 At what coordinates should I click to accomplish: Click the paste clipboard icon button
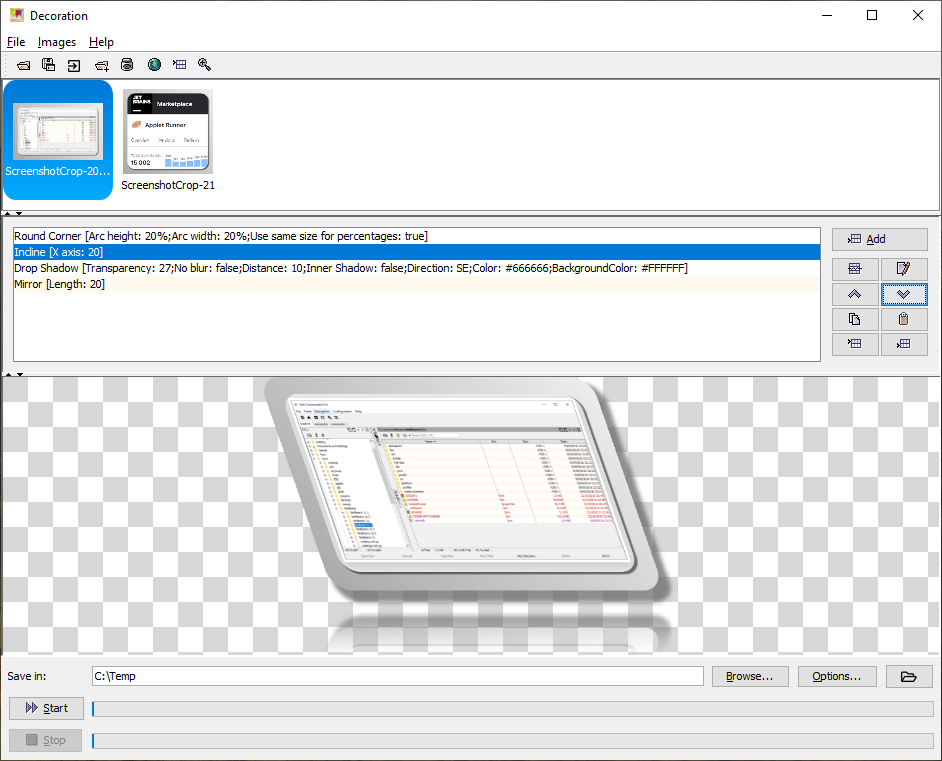904,319
